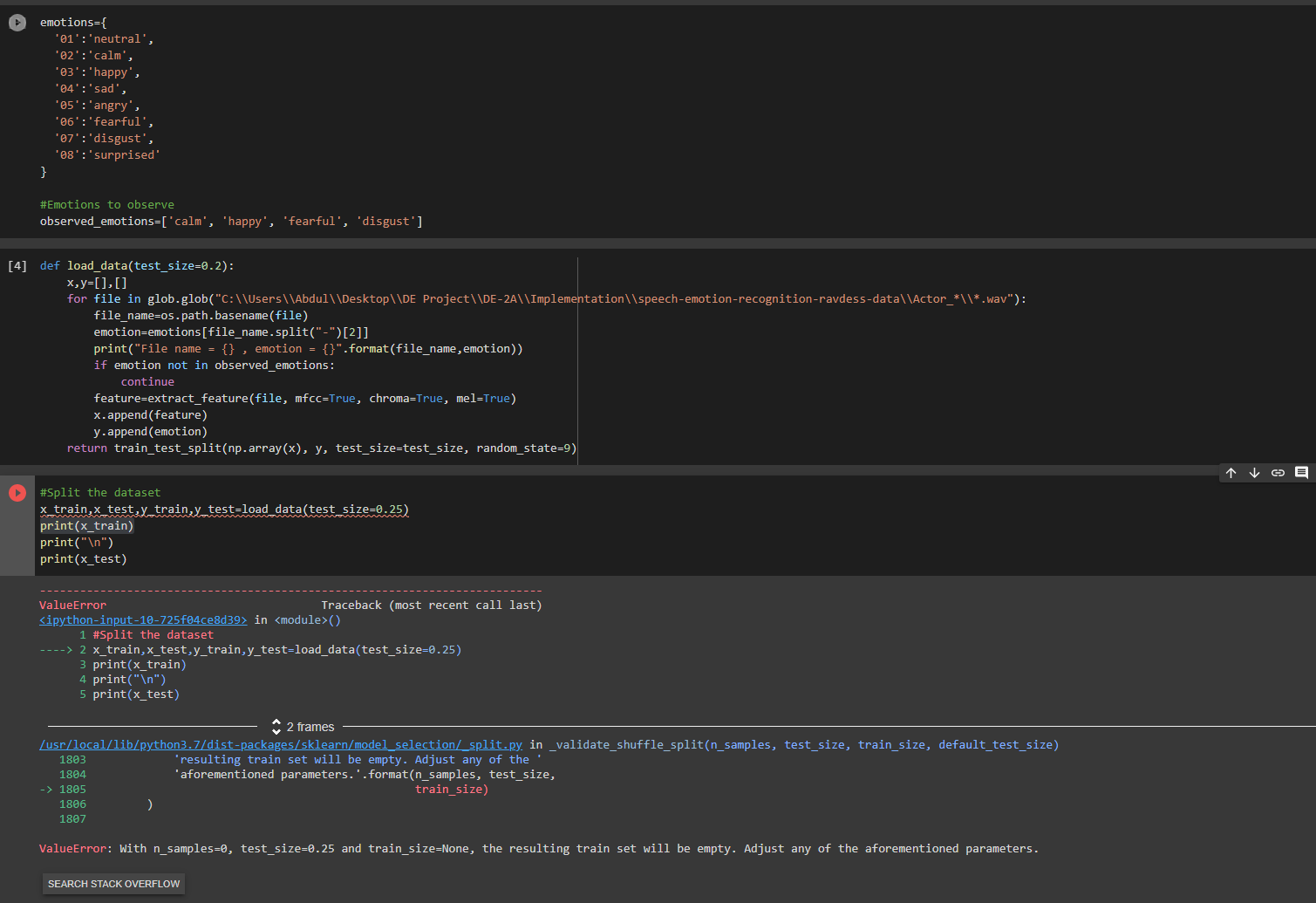Open the ipython-input traceback link
Image resolution: width=1316 pixels, height=903 pixels.
(142, 619)
